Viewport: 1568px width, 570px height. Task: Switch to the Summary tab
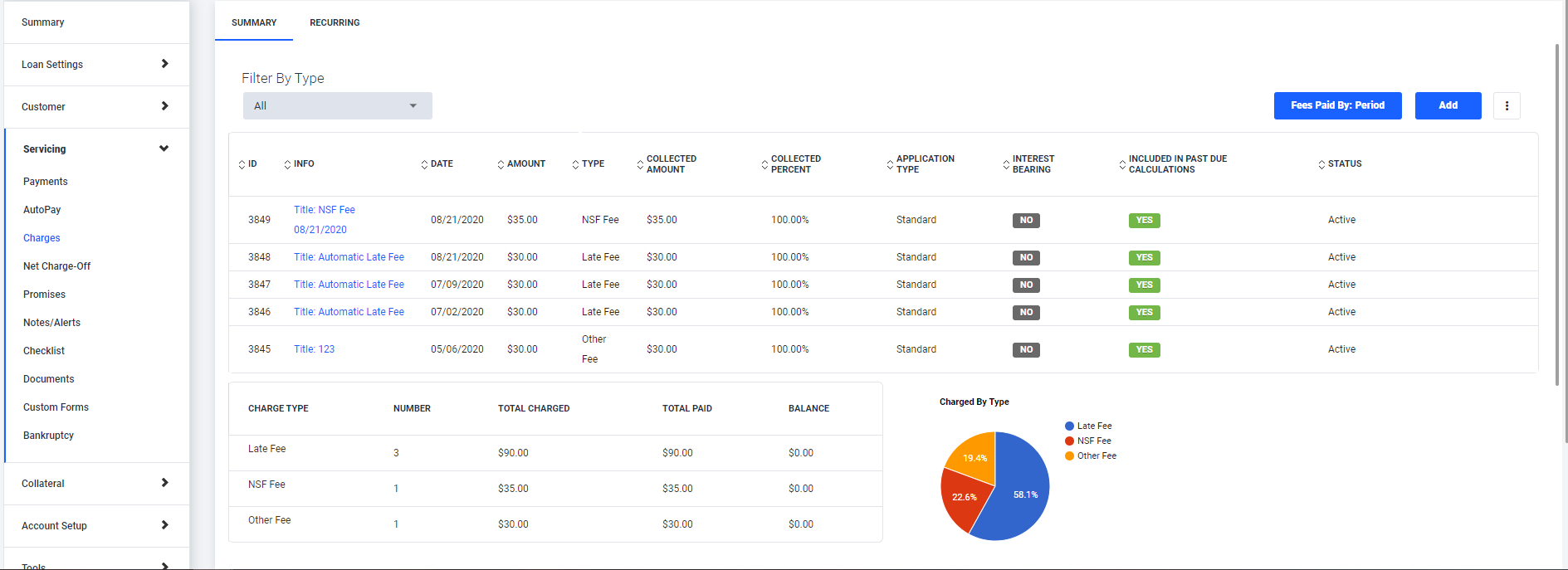click(x=254, y=22)
